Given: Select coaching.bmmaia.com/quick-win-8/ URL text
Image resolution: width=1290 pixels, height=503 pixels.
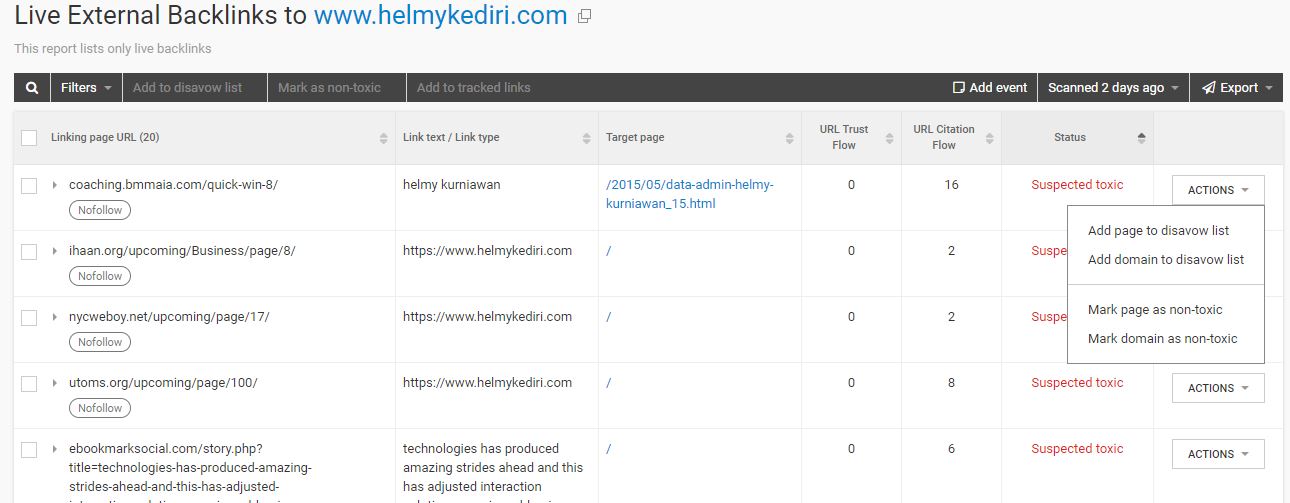Looking at the screenshot, I should [x=173, y=185].
